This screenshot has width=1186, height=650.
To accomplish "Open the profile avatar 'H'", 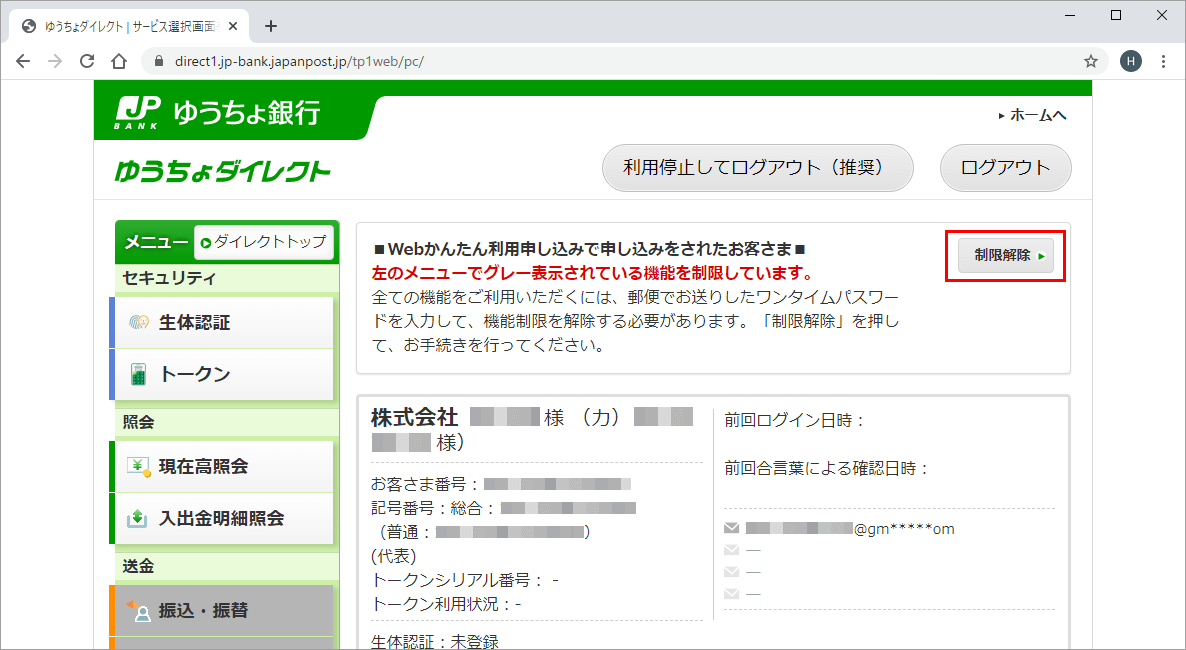I will coord(1131,61).
